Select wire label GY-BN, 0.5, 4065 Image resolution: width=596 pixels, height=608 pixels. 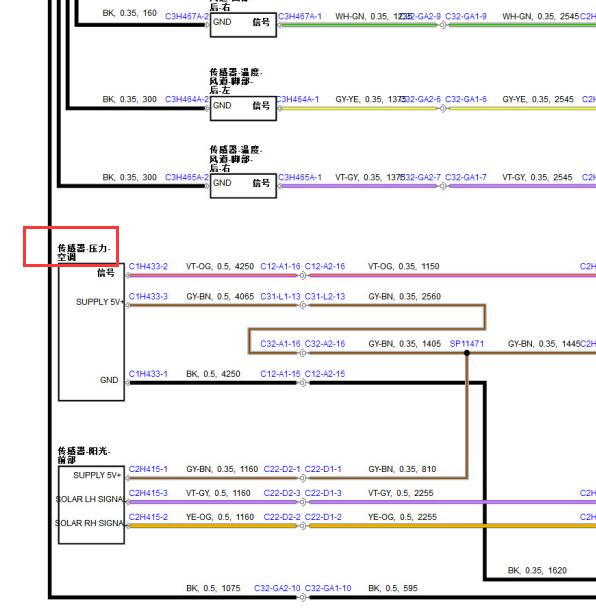[x=220, y=297]
